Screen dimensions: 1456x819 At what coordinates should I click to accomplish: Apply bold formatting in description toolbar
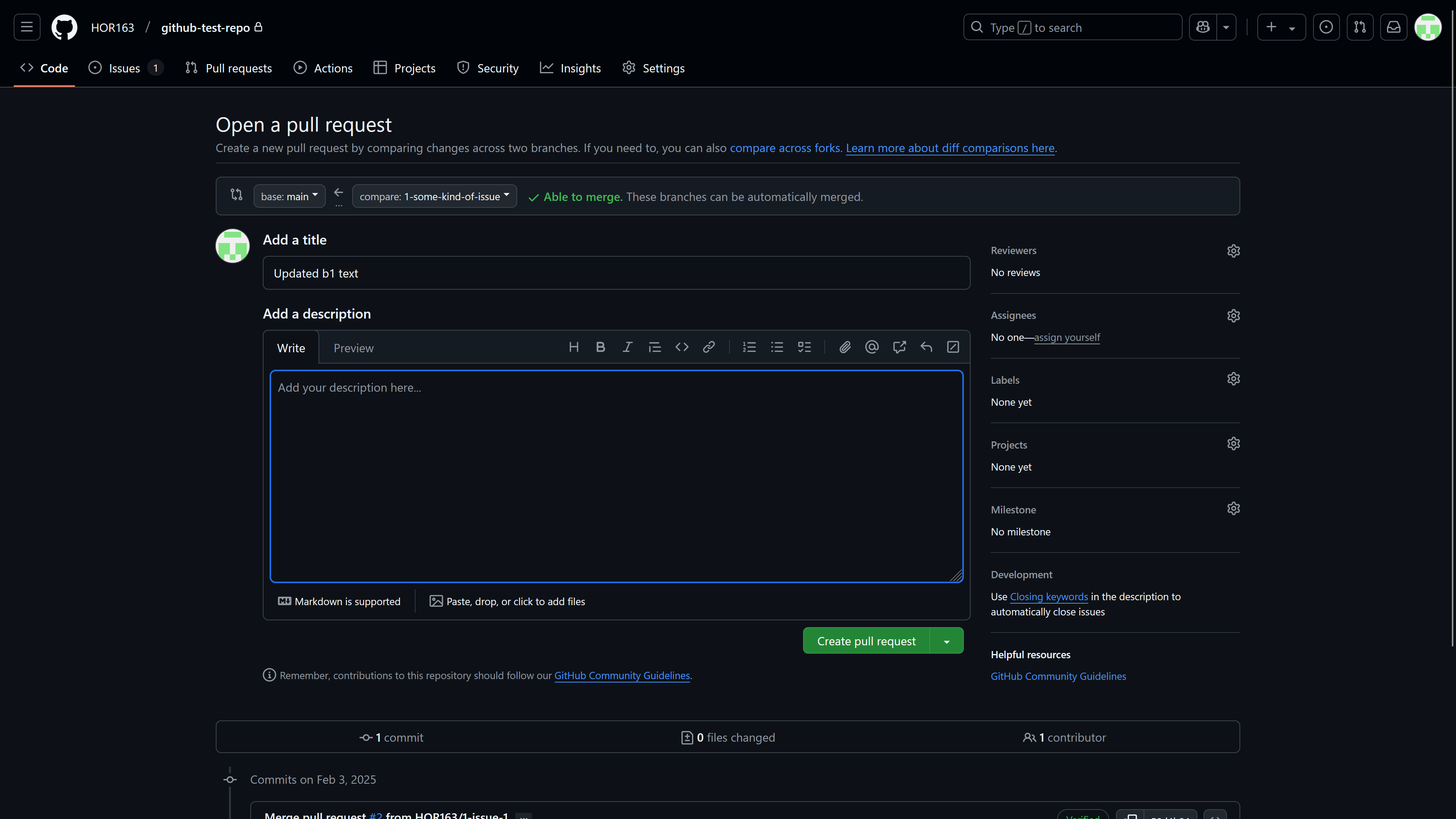pyautogui.click(x=600, y=347)
